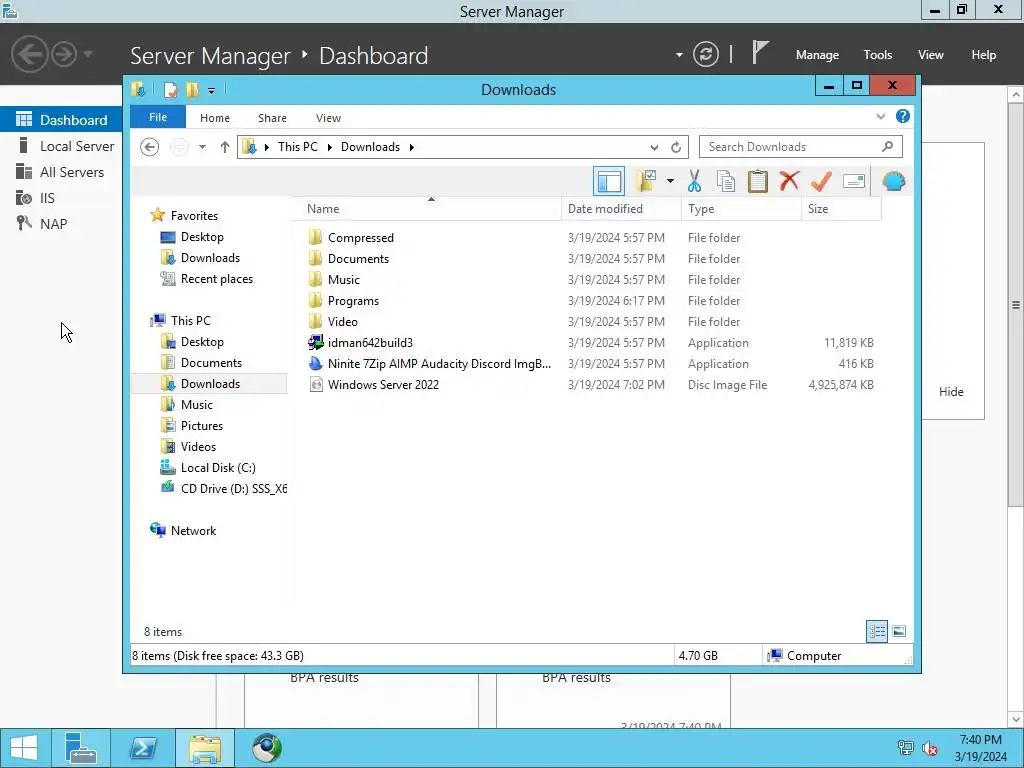Image resolution: width=1024 pixels, height=768 pixels.
Task: Click This PC in address bar
Action: pos(298,147)
